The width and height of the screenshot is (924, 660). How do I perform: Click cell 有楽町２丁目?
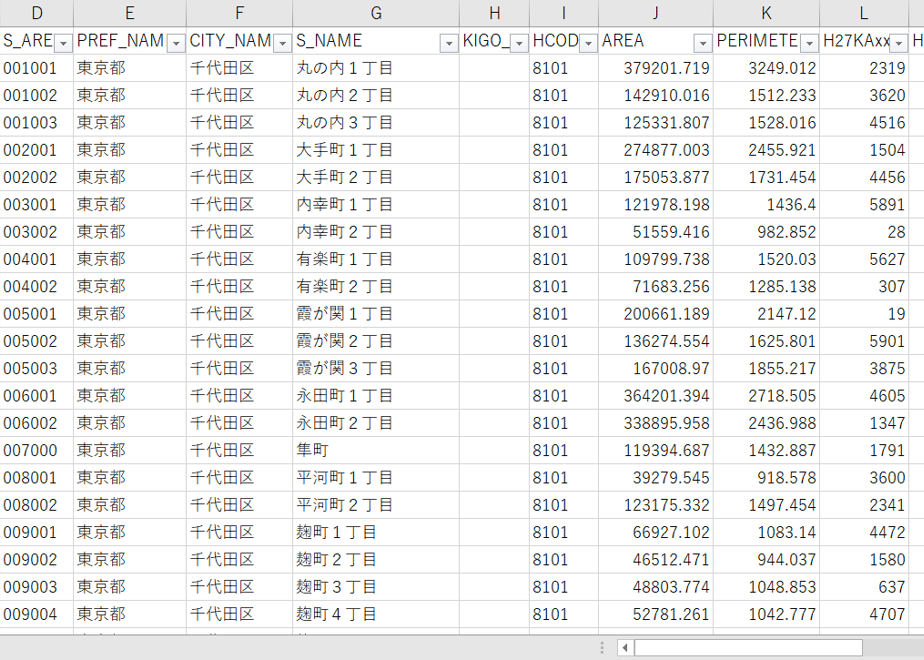[x=376, y=286]
